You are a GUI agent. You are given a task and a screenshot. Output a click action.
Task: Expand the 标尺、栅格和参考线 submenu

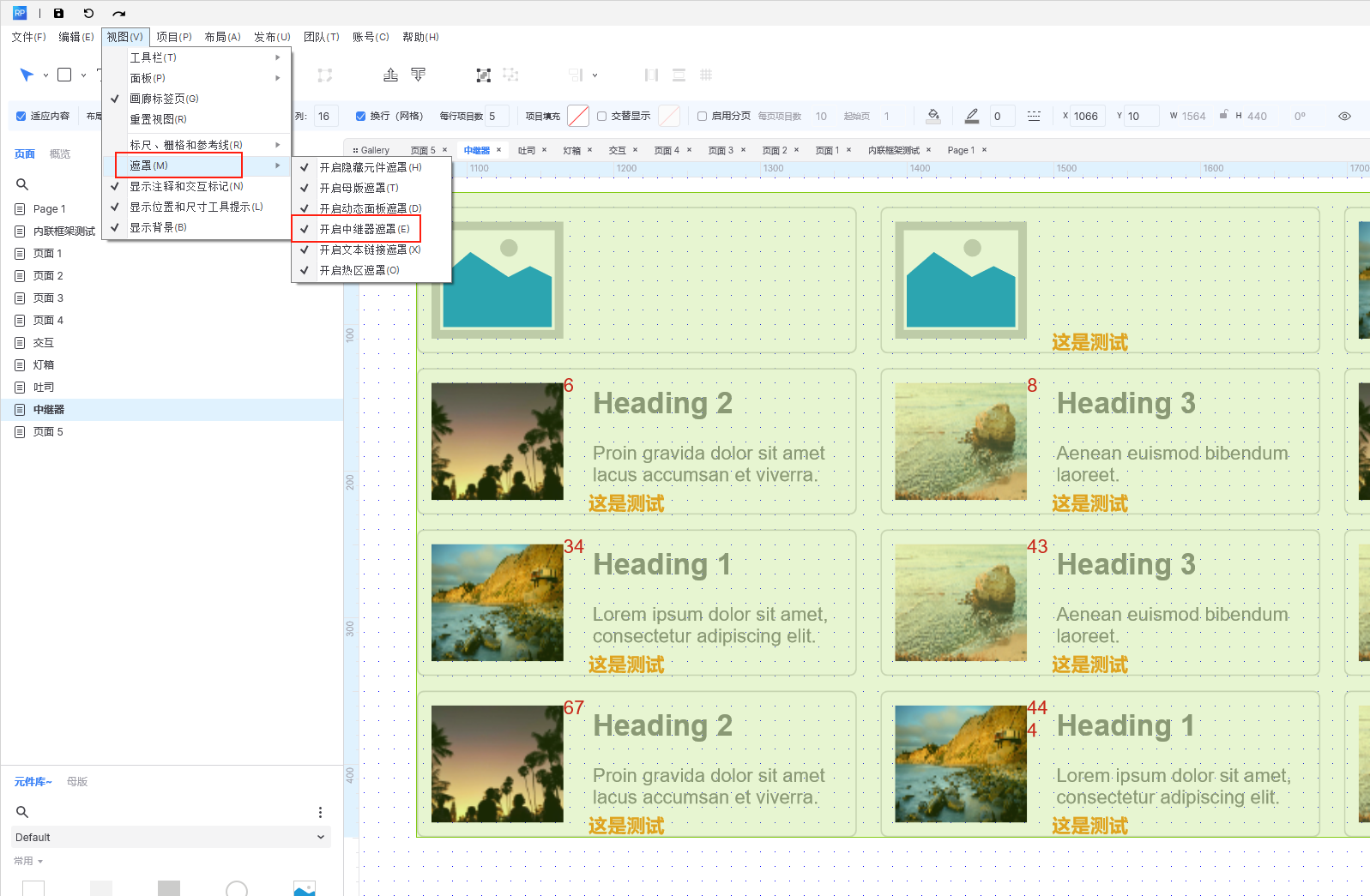point(196,145)
